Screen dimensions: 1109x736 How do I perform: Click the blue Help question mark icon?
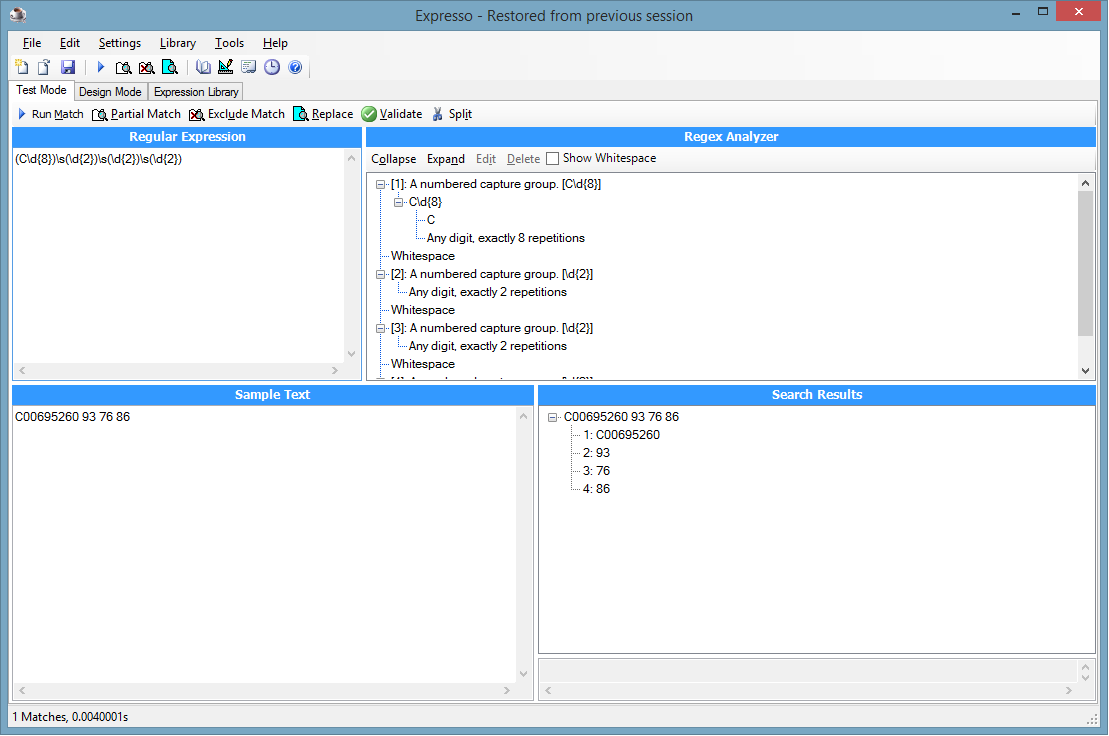[295, 67]
